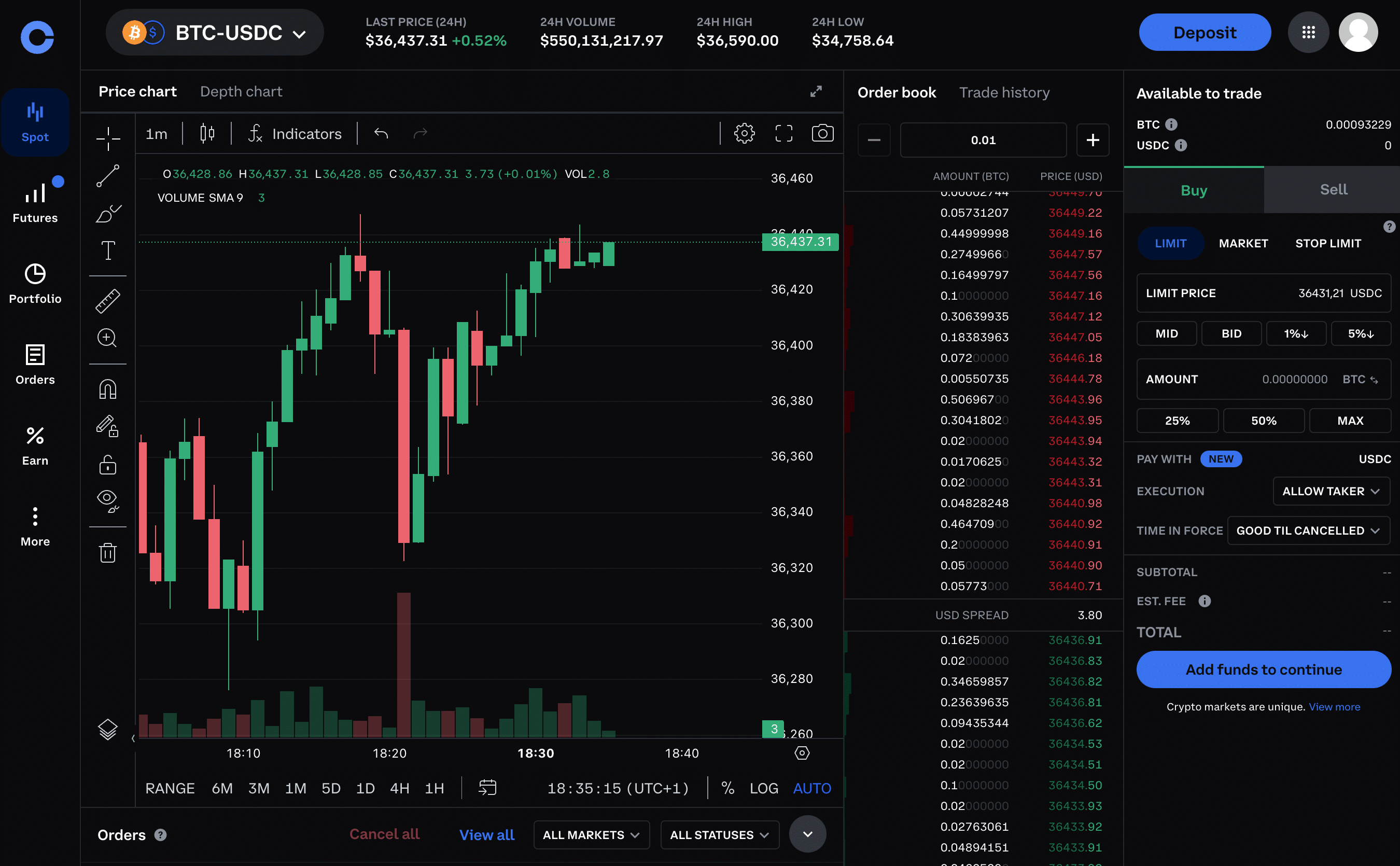The image size is (1400, 866).
Task: Enter fullscreen chart mode
Action: pyautogui.click(x=784, y=133)
